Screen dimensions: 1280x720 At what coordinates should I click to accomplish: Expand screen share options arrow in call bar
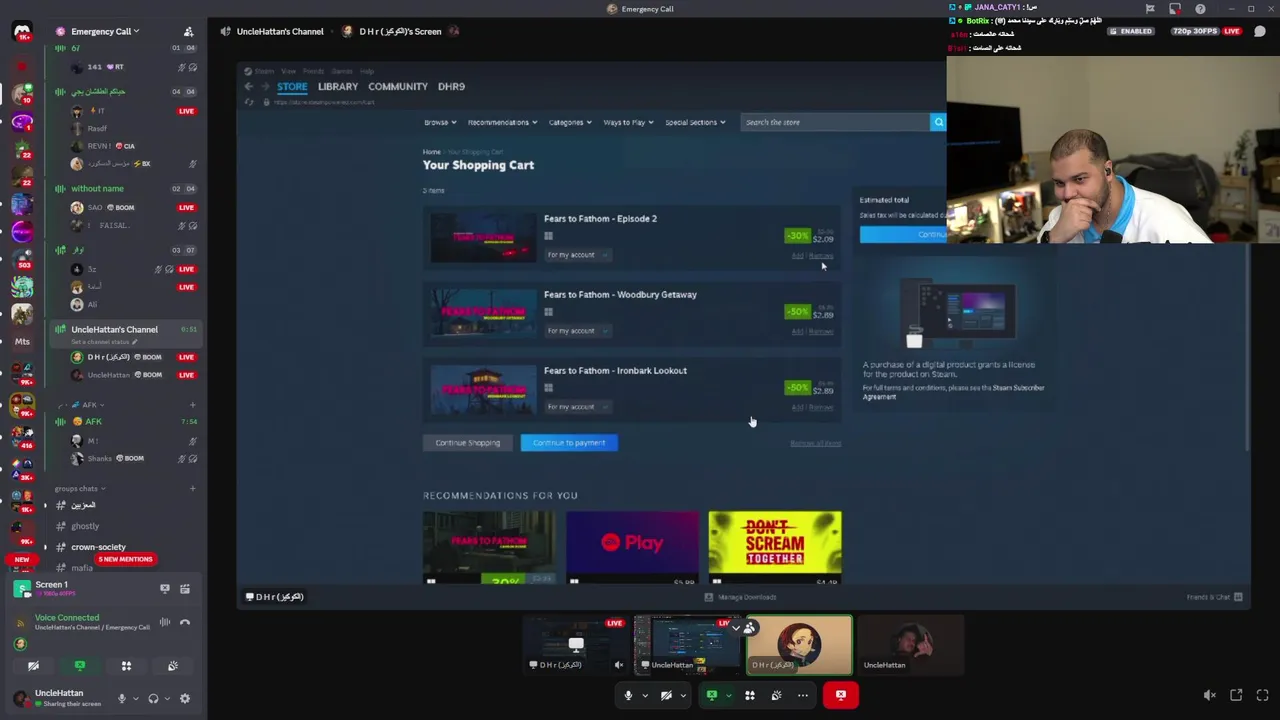tap(728, 695)
